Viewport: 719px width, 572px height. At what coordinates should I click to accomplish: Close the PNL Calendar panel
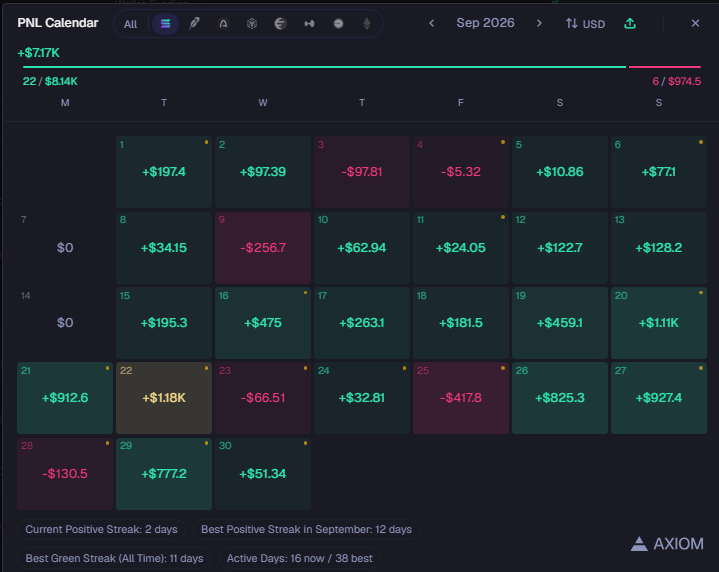point(695,23)
